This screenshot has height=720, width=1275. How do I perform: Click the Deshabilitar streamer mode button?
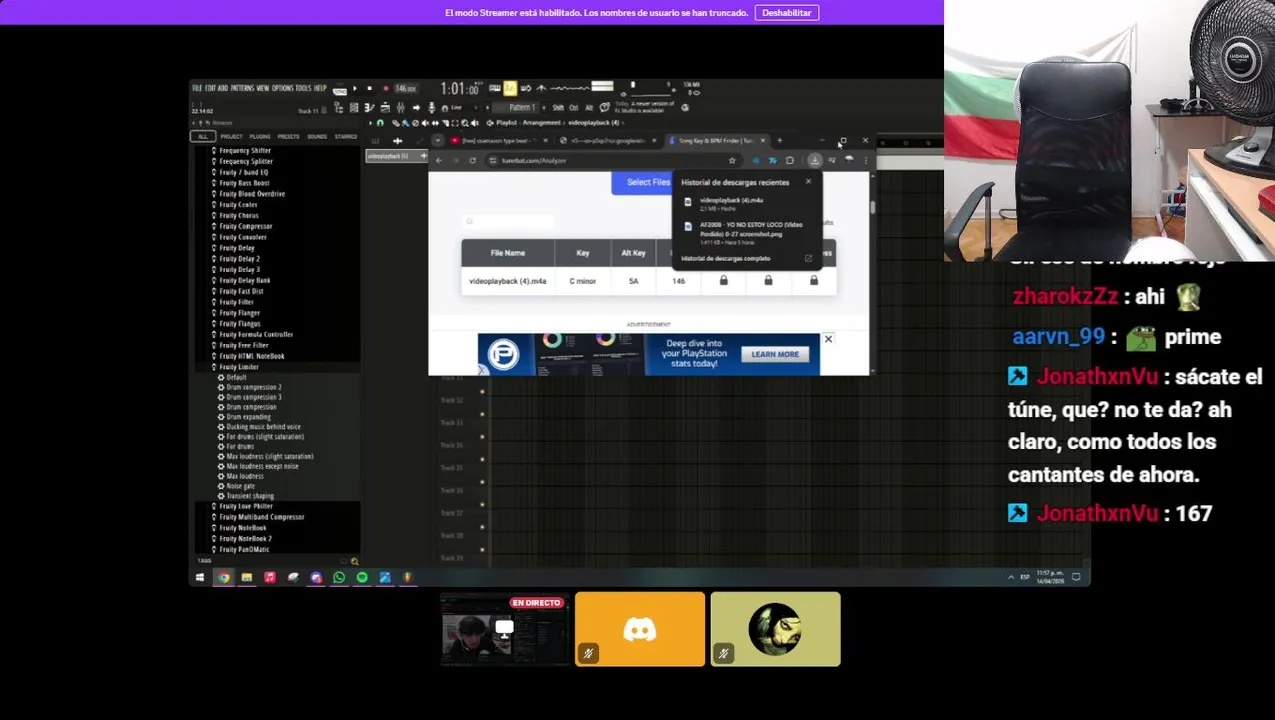tap(787, 12)
